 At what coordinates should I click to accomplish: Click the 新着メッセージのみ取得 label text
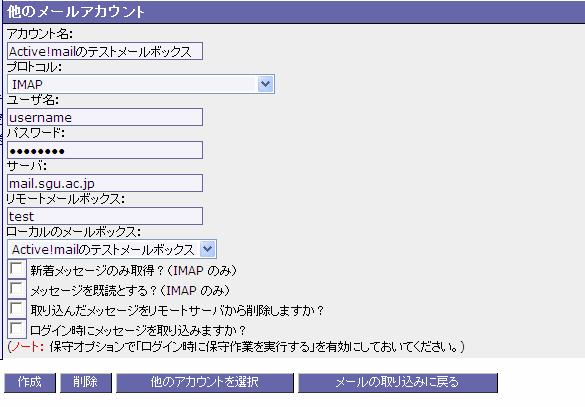tap(133, 270)
